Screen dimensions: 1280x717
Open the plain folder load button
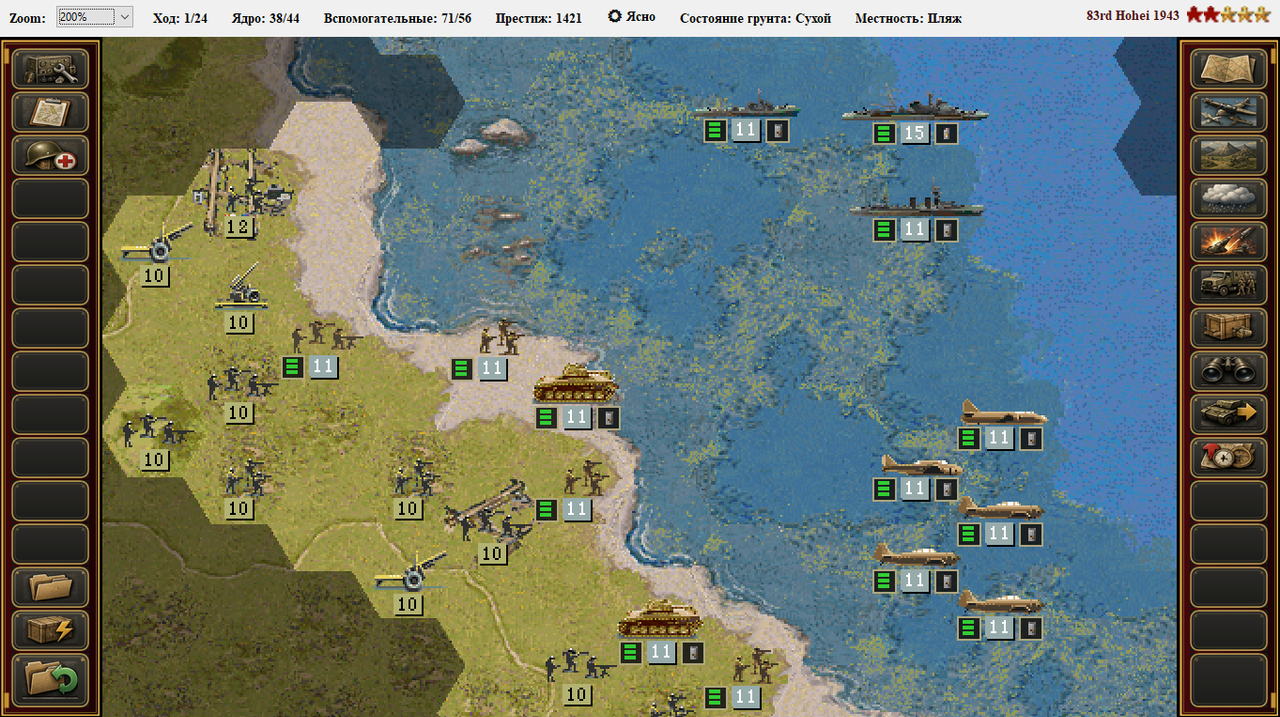point(50,587)
